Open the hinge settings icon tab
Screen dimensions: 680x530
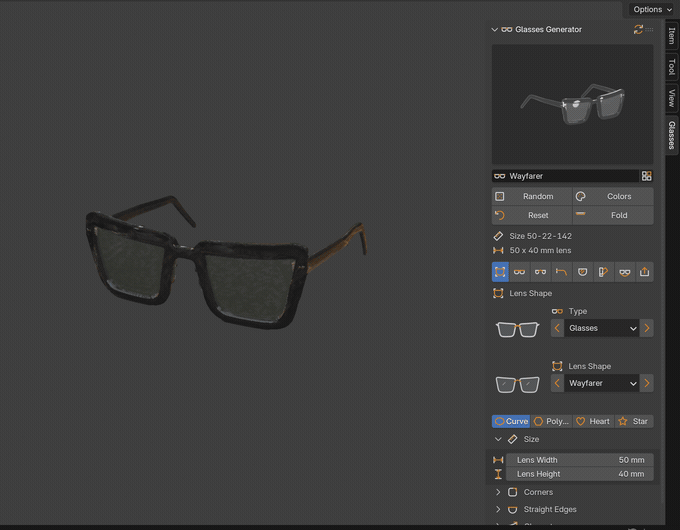[x=603, y=272]
